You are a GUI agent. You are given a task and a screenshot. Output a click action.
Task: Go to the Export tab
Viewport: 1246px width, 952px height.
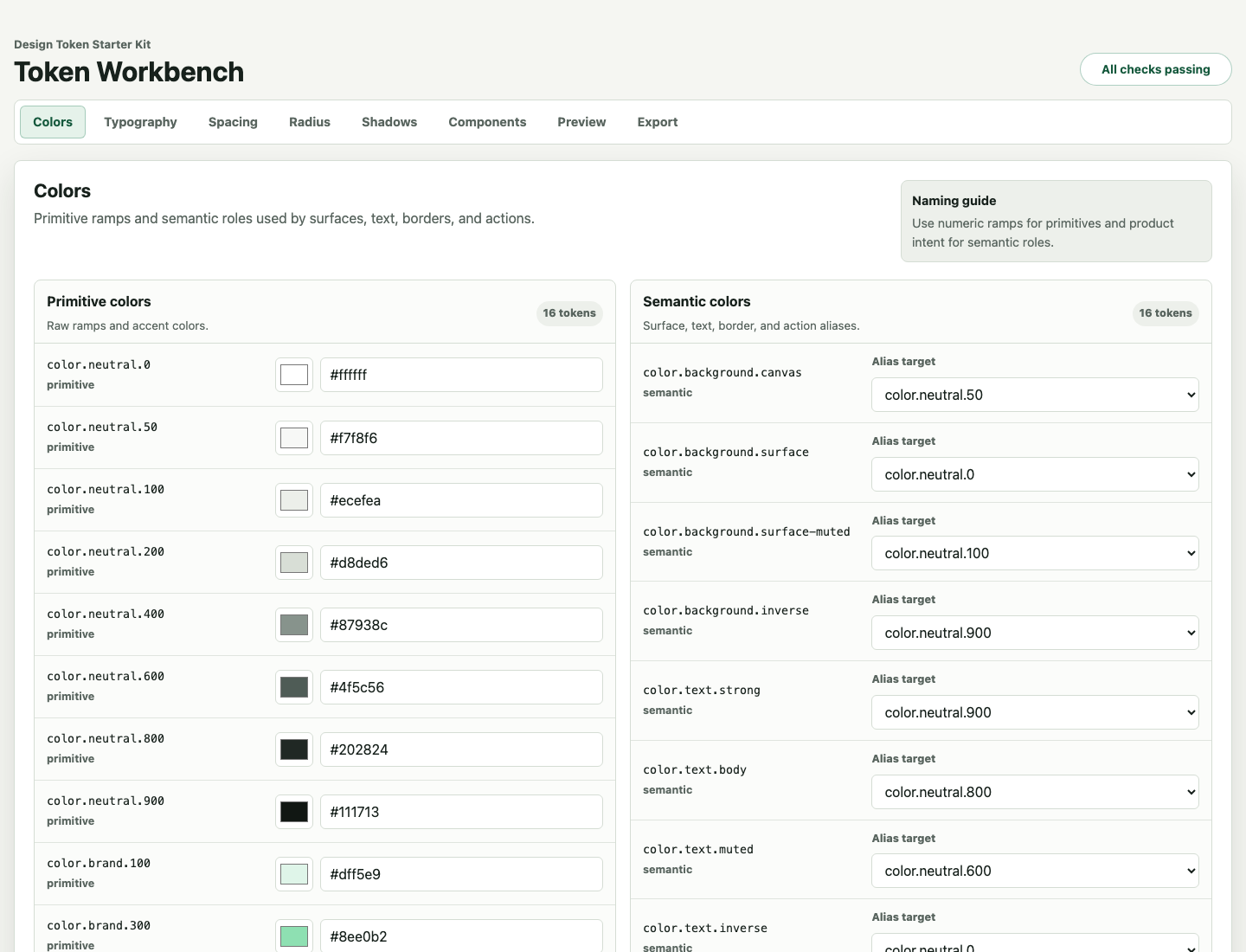658,122
